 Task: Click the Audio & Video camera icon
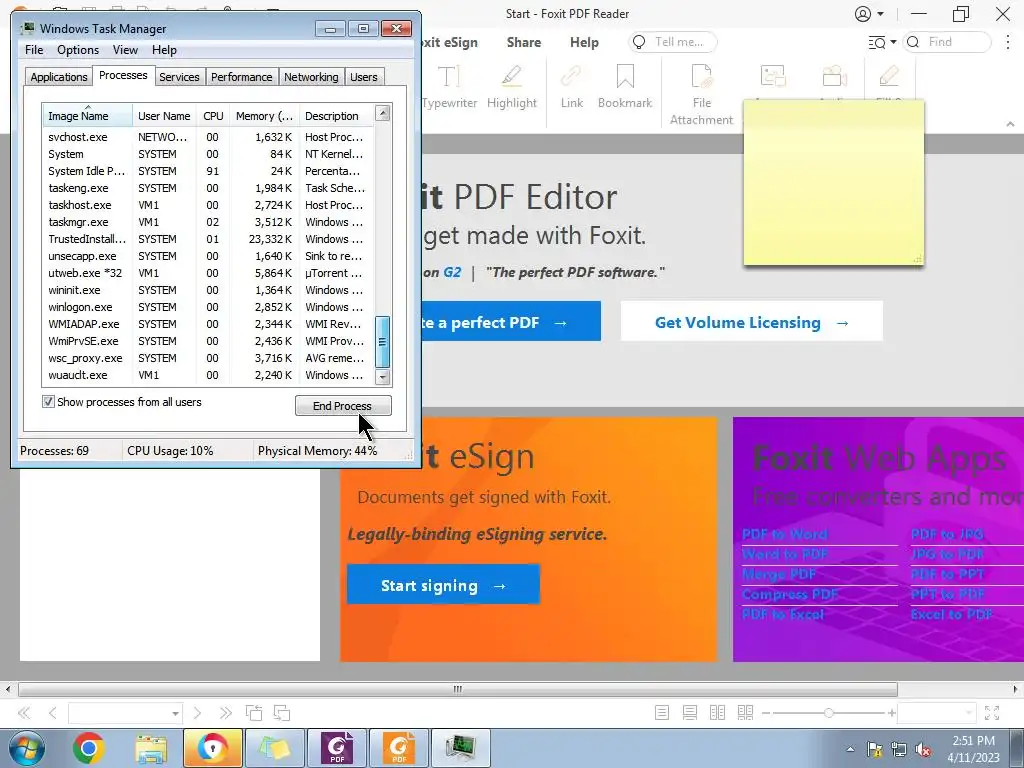(835, 76)
